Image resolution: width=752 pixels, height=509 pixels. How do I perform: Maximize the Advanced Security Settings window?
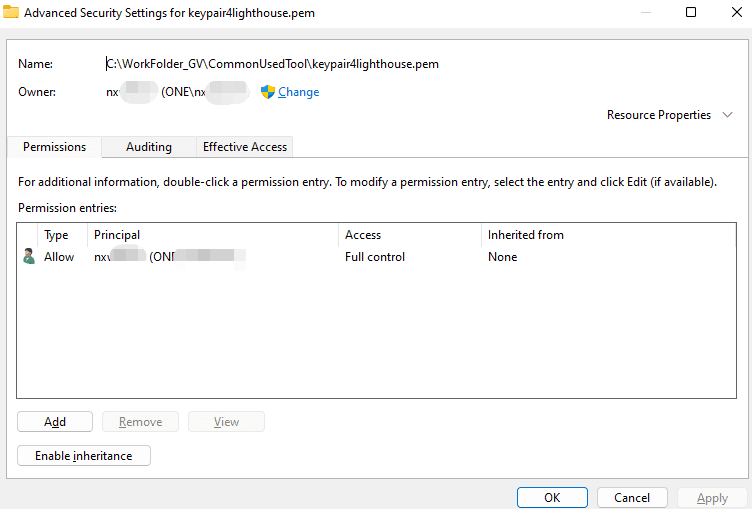tap(691, 13)
